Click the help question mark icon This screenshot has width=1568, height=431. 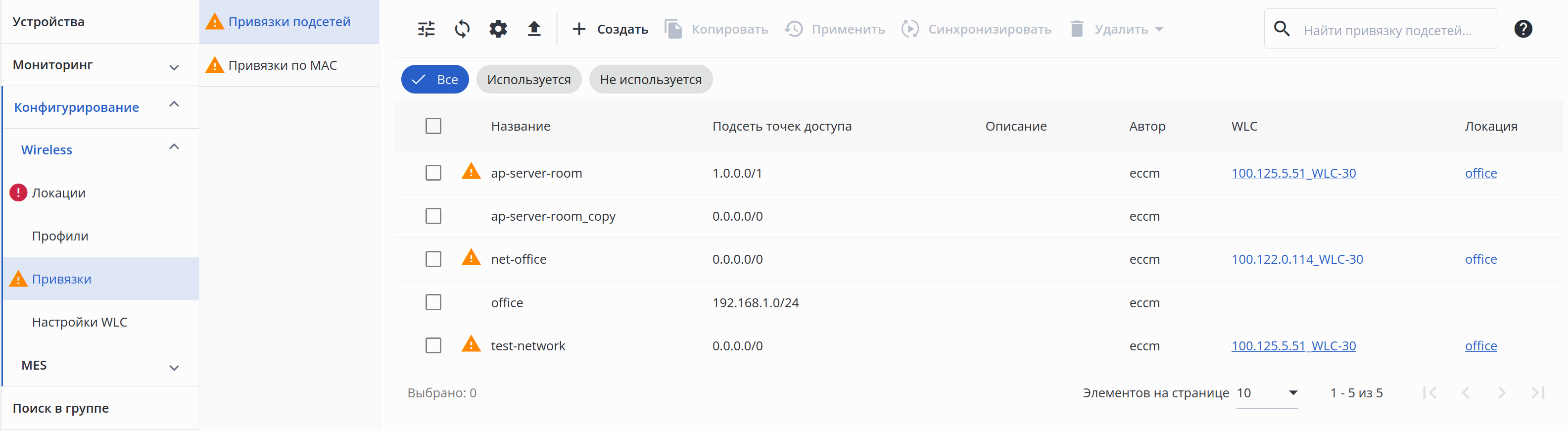1522,29
